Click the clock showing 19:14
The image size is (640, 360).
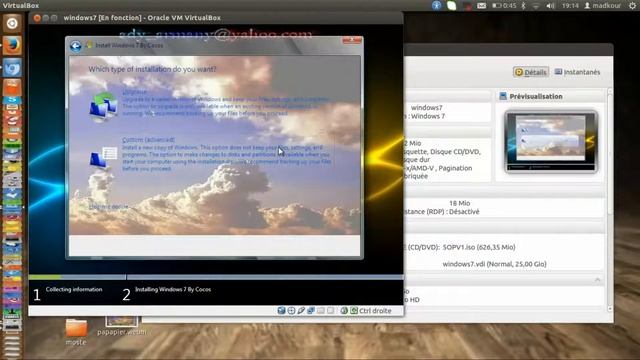pyautogui.click(x=570, y=5)
